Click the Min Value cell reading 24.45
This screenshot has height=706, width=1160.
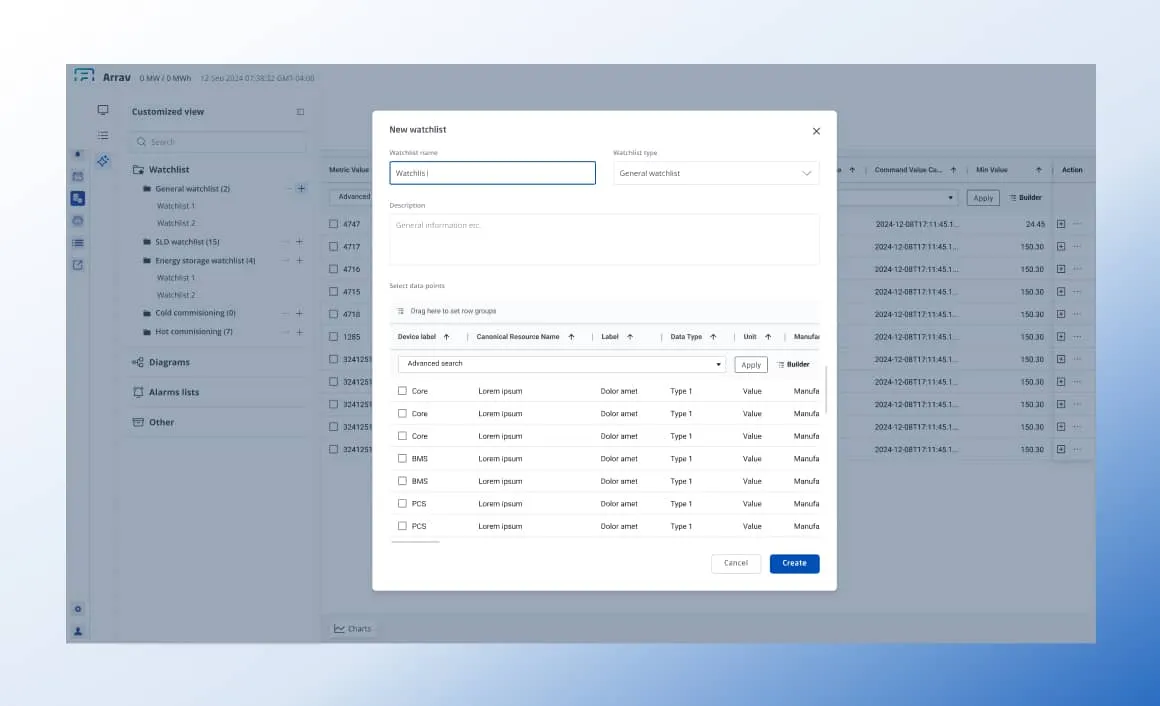click(1035, 224)
